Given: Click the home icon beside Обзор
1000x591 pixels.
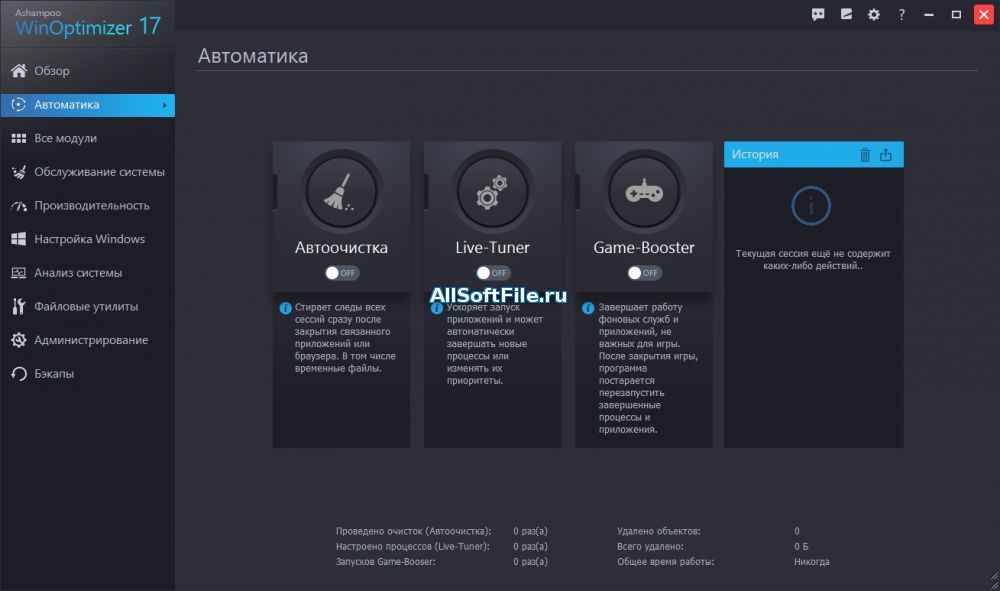Looking at the screenshot, I should tap(18, 70).
